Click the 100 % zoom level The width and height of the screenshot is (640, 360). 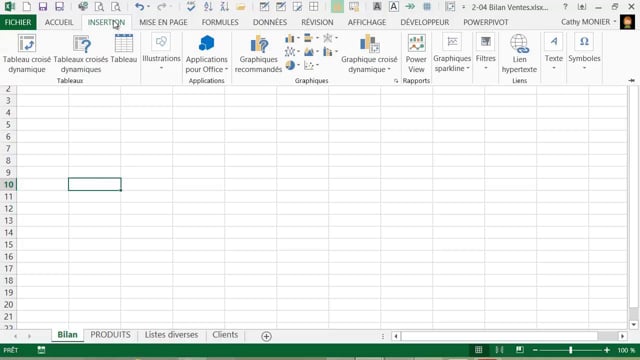(x=626, y=350)
